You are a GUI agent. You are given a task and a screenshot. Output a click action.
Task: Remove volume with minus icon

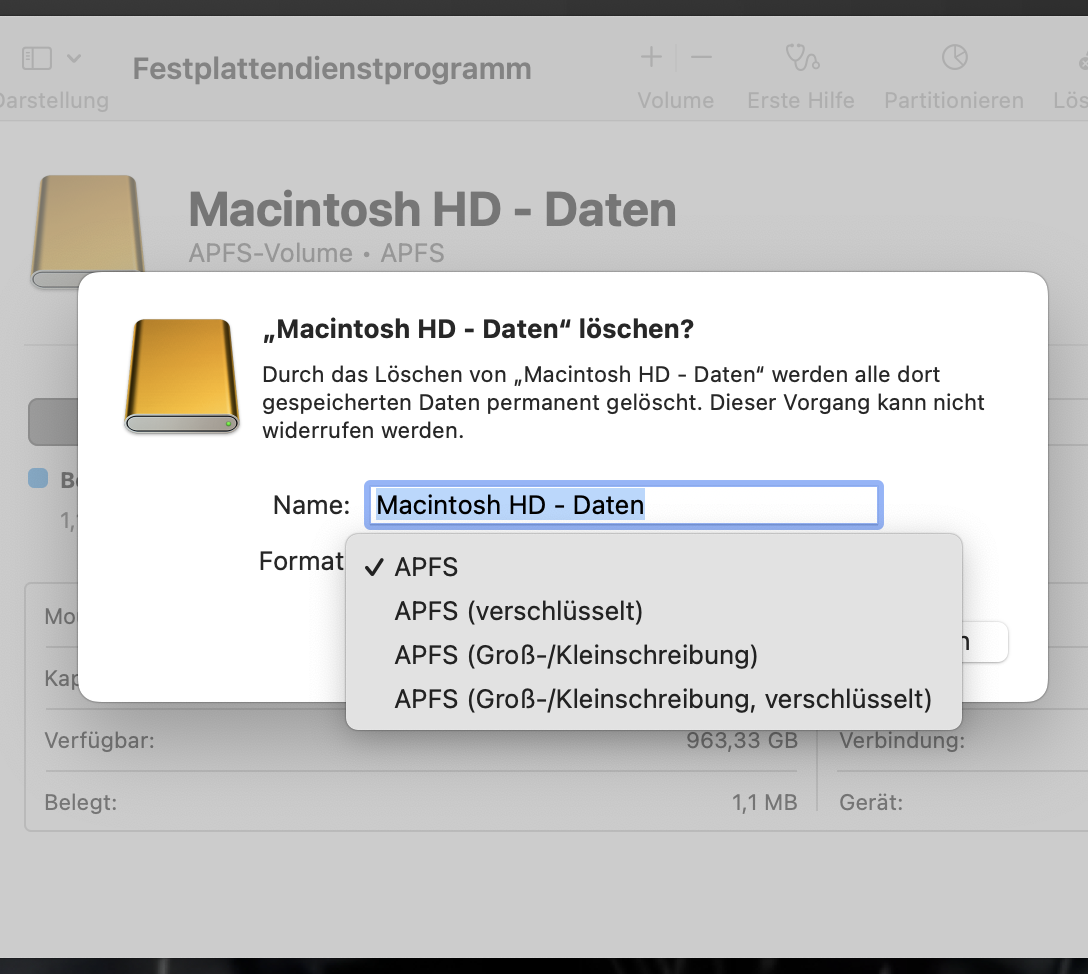pos(702,57)
